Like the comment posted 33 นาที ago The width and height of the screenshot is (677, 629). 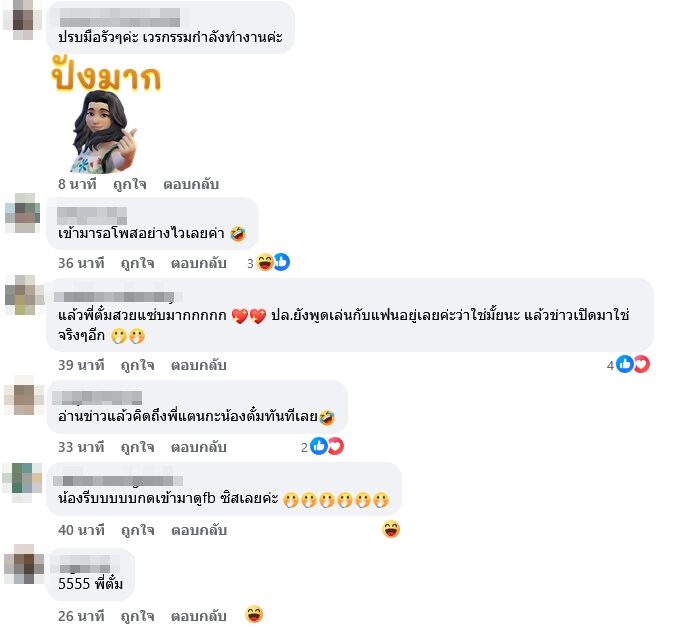coord(137,447)
